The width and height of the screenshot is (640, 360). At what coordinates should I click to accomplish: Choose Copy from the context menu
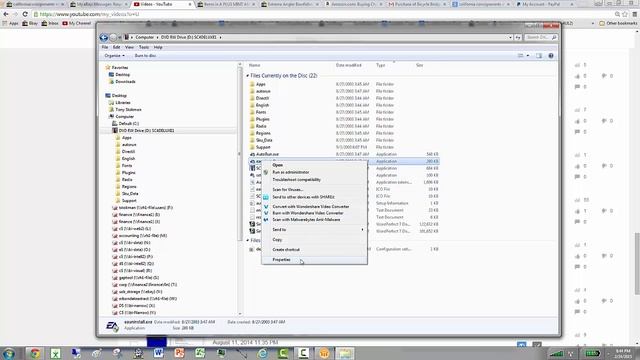pos(277,240)
